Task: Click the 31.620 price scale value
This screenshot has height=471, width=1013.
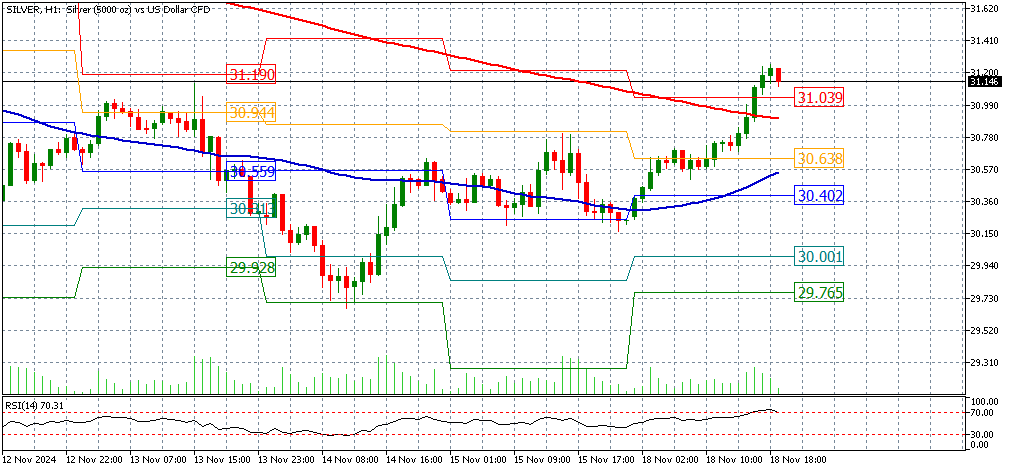Action: (x=984, y=8)
